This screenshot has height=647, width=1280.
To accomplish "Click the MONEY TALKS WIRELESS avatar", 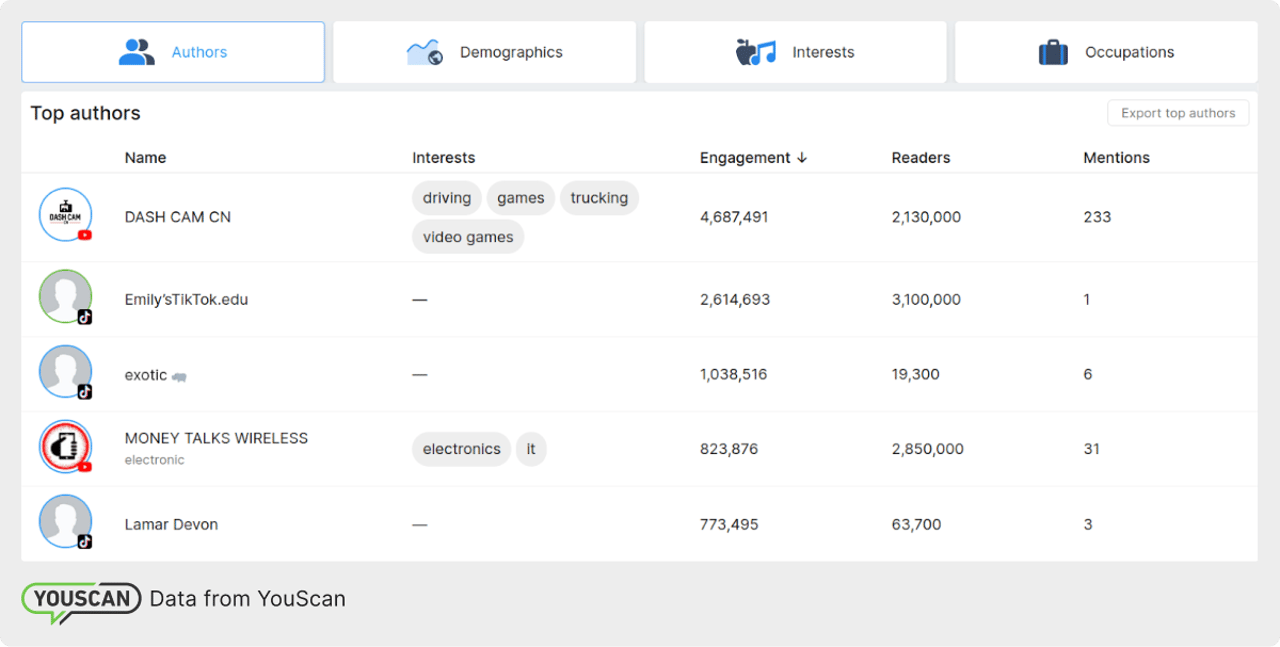I will point(65,447).
